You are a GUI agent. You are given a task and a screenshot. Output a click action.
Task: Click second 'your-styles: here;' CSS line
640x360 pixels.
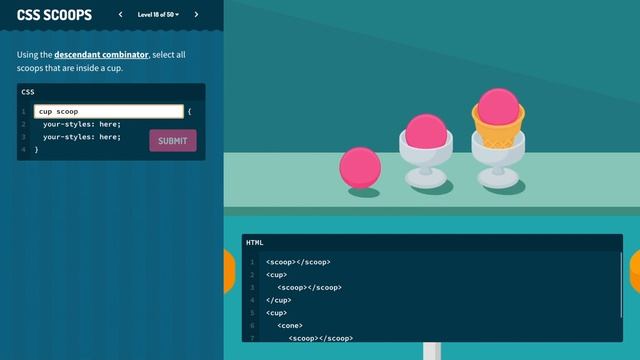coord(82,137)
